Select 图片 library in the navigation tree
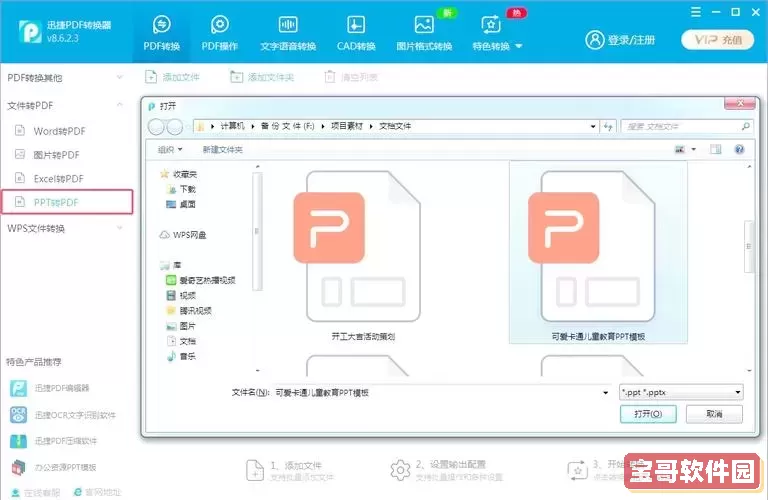Image resolution: width=768 pixels, height=500 pixels. pos(181,326)
